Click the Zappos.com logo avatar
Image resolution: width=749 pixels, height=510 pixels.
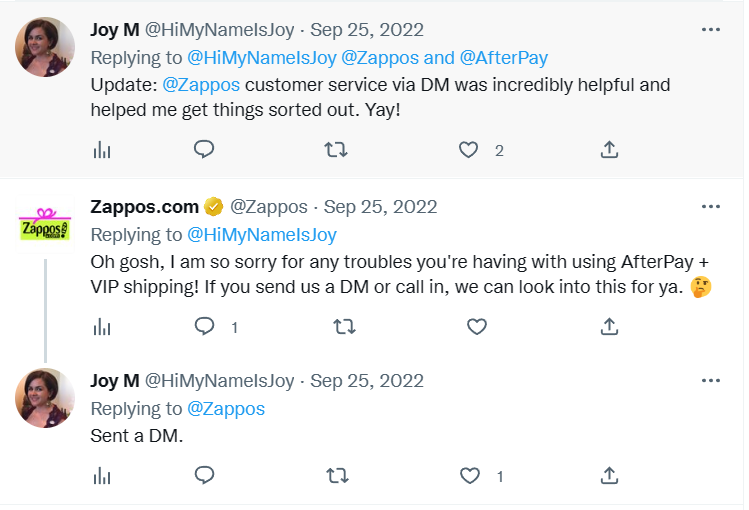(46, 224)
